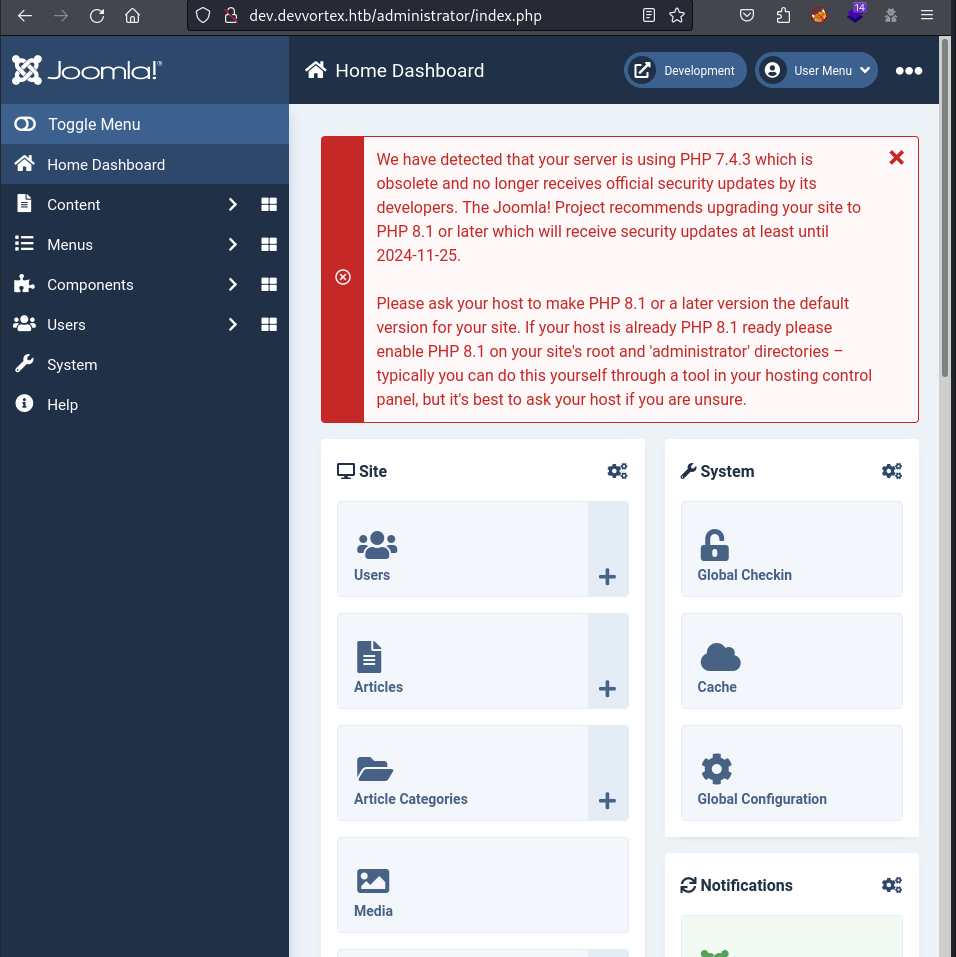Open the Menus dashboard grid icon
This screenshot has width=956, height=957.
(269, 245)
